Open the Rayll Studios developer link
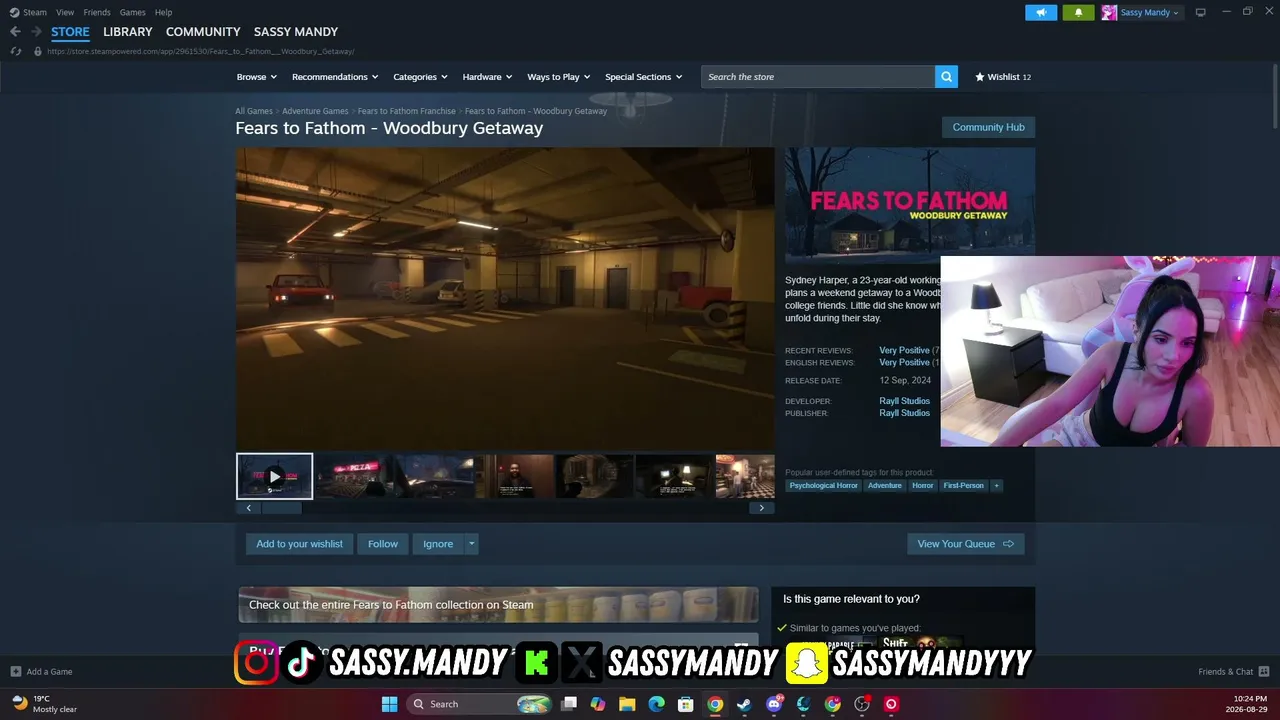 click(904, 401)
